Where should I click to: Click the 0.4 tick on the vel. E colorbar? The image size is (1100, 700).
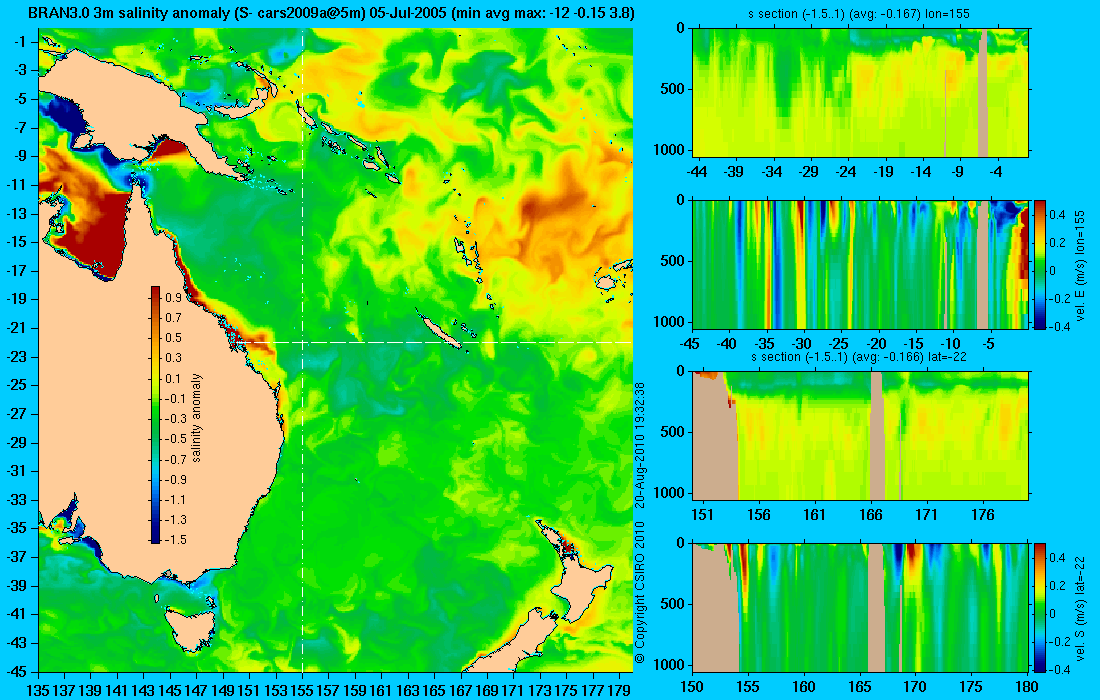point(1057,214)
